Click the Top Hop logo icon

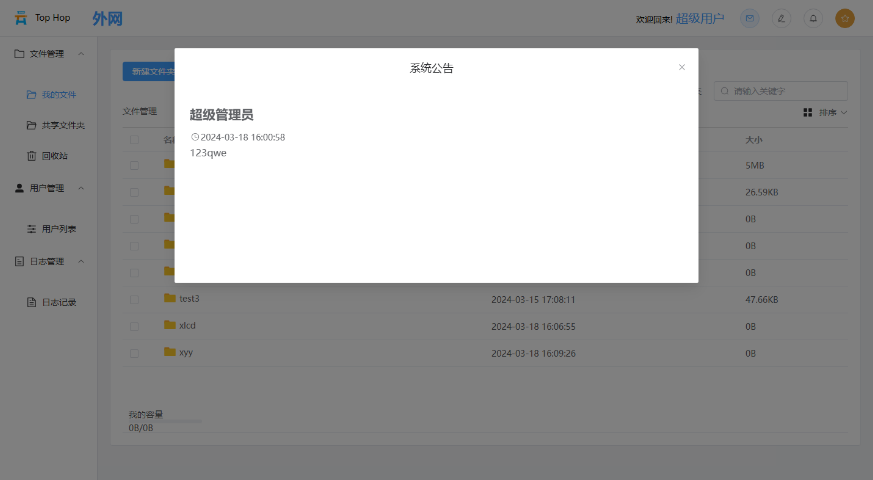tap(21, 18)
